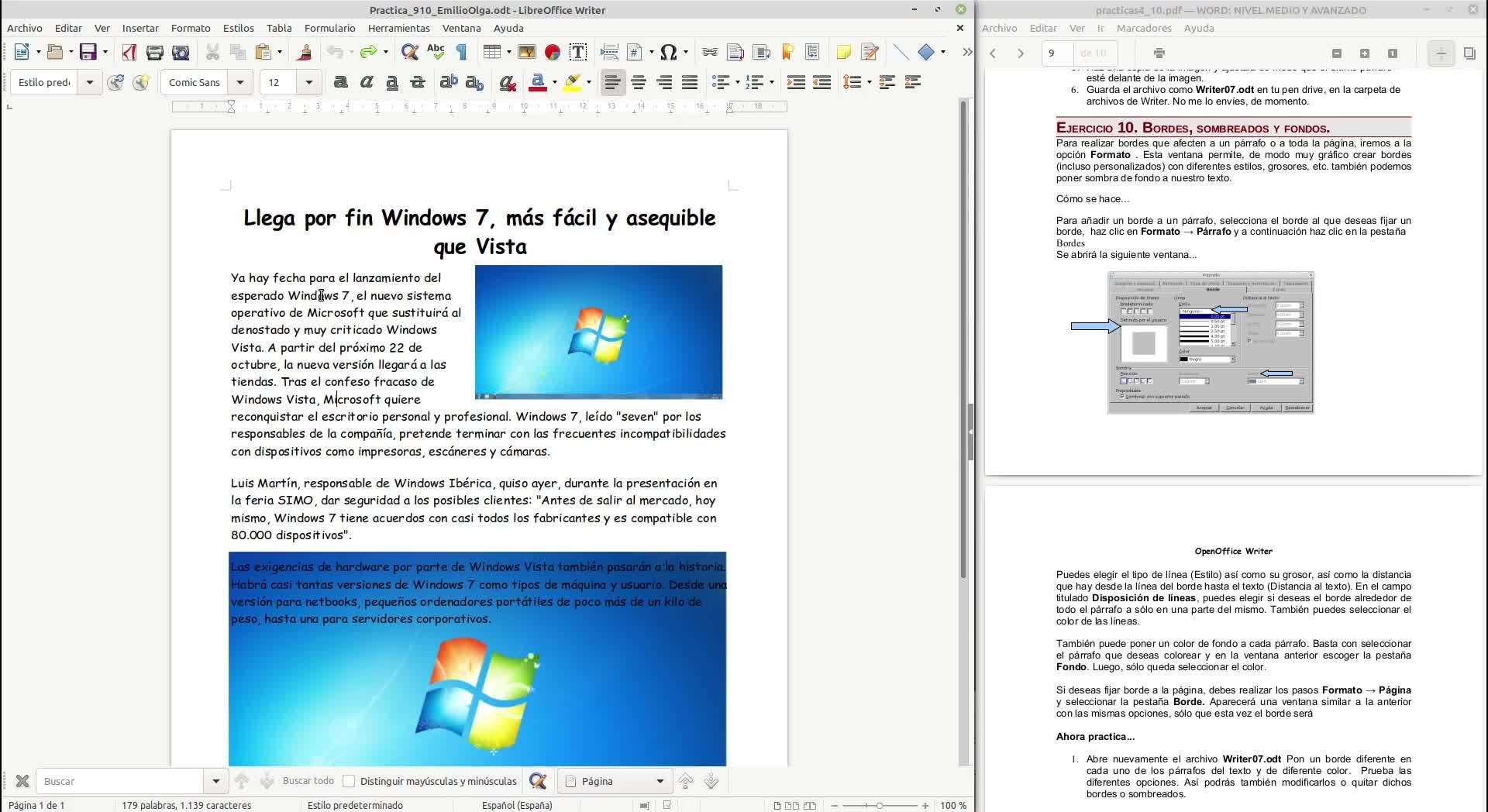Open the highlight color dropdown arrow

[589, 82]
